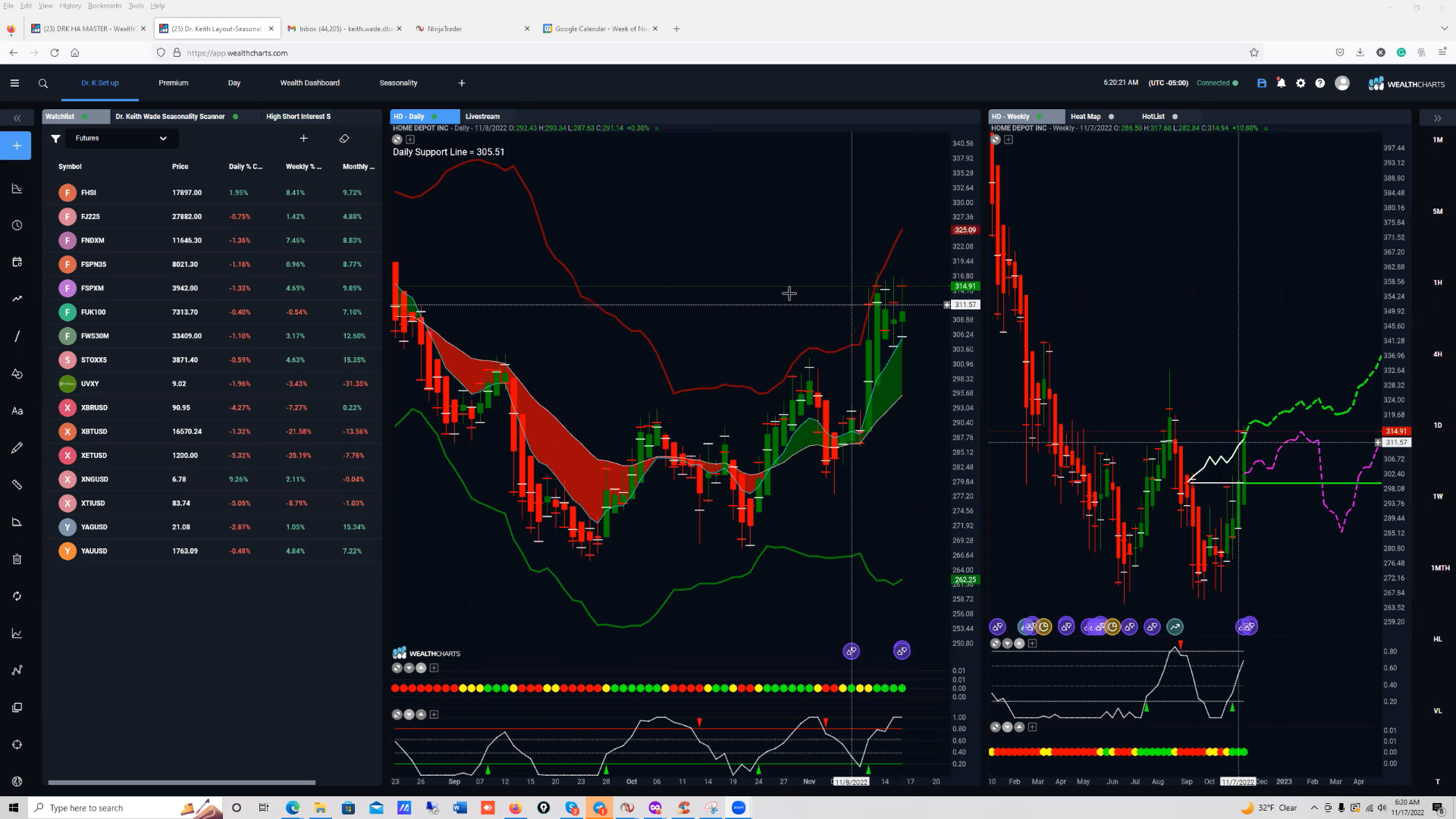
Task: Sort watchlist by Price column header
Action: pyautogui.click(x=180, y=166)
